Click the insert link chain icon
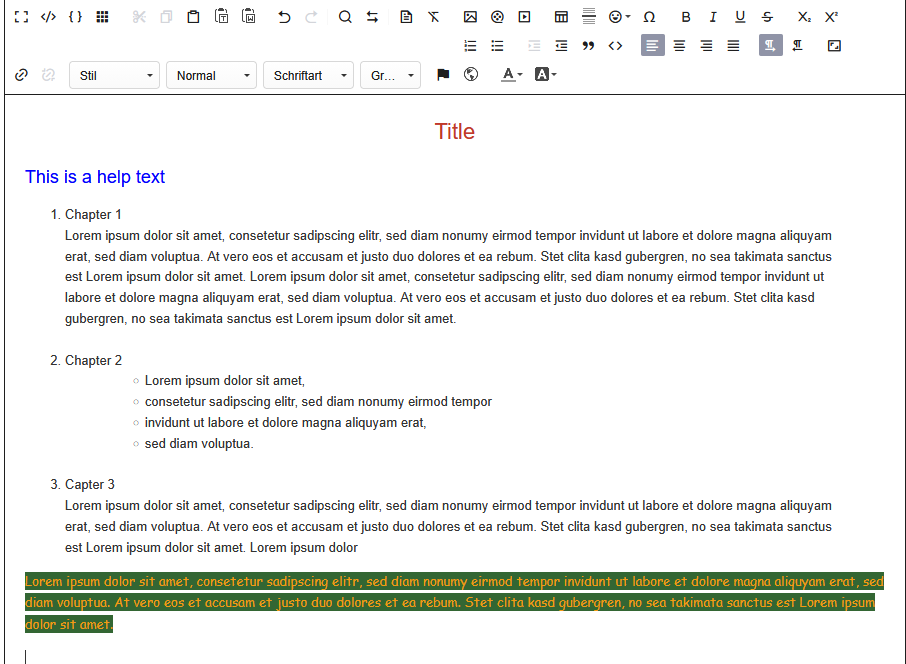This screenshot has width=906, height=664. tap(21, 75)
